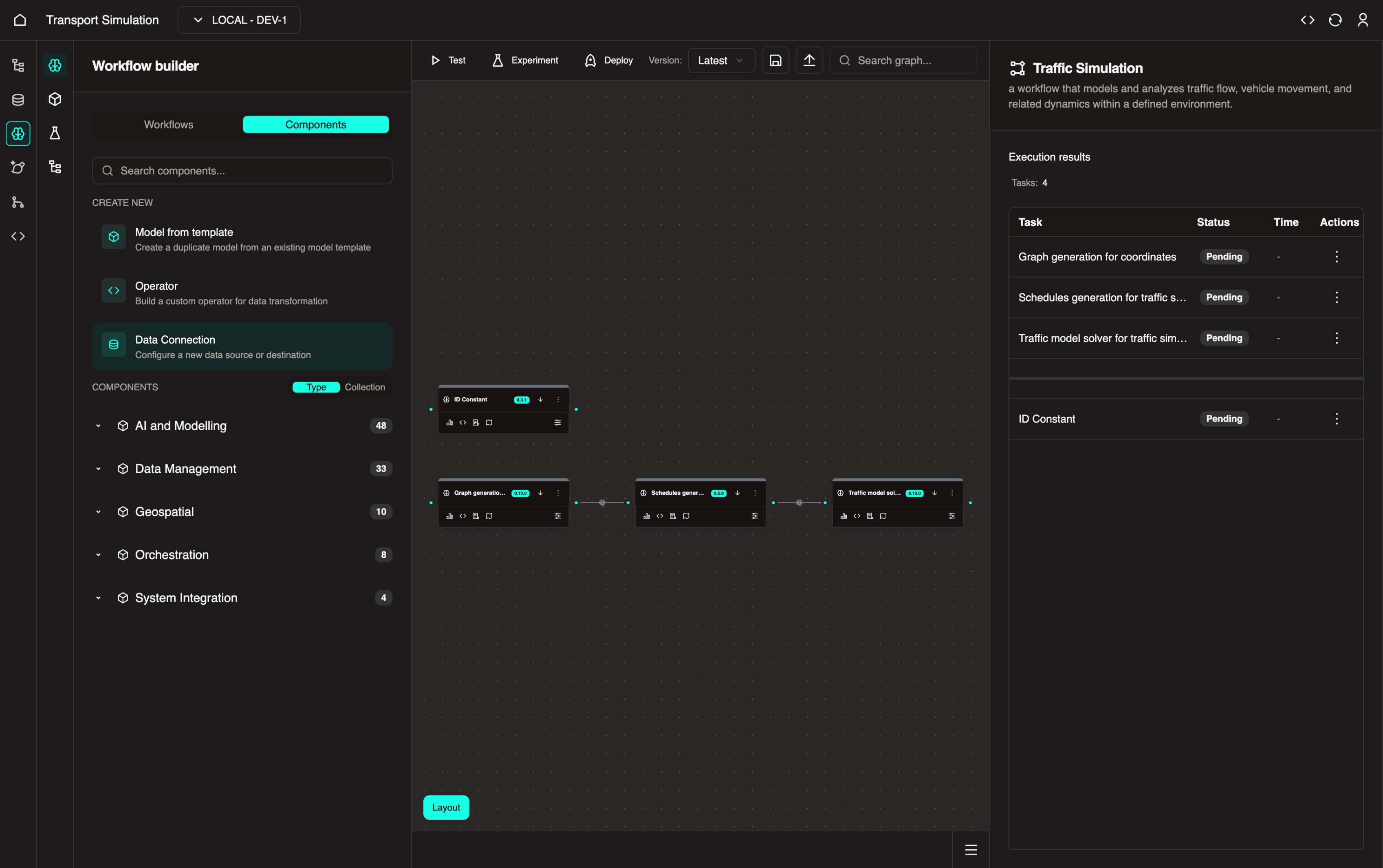Select the Operator create option

tap(242, 293)
